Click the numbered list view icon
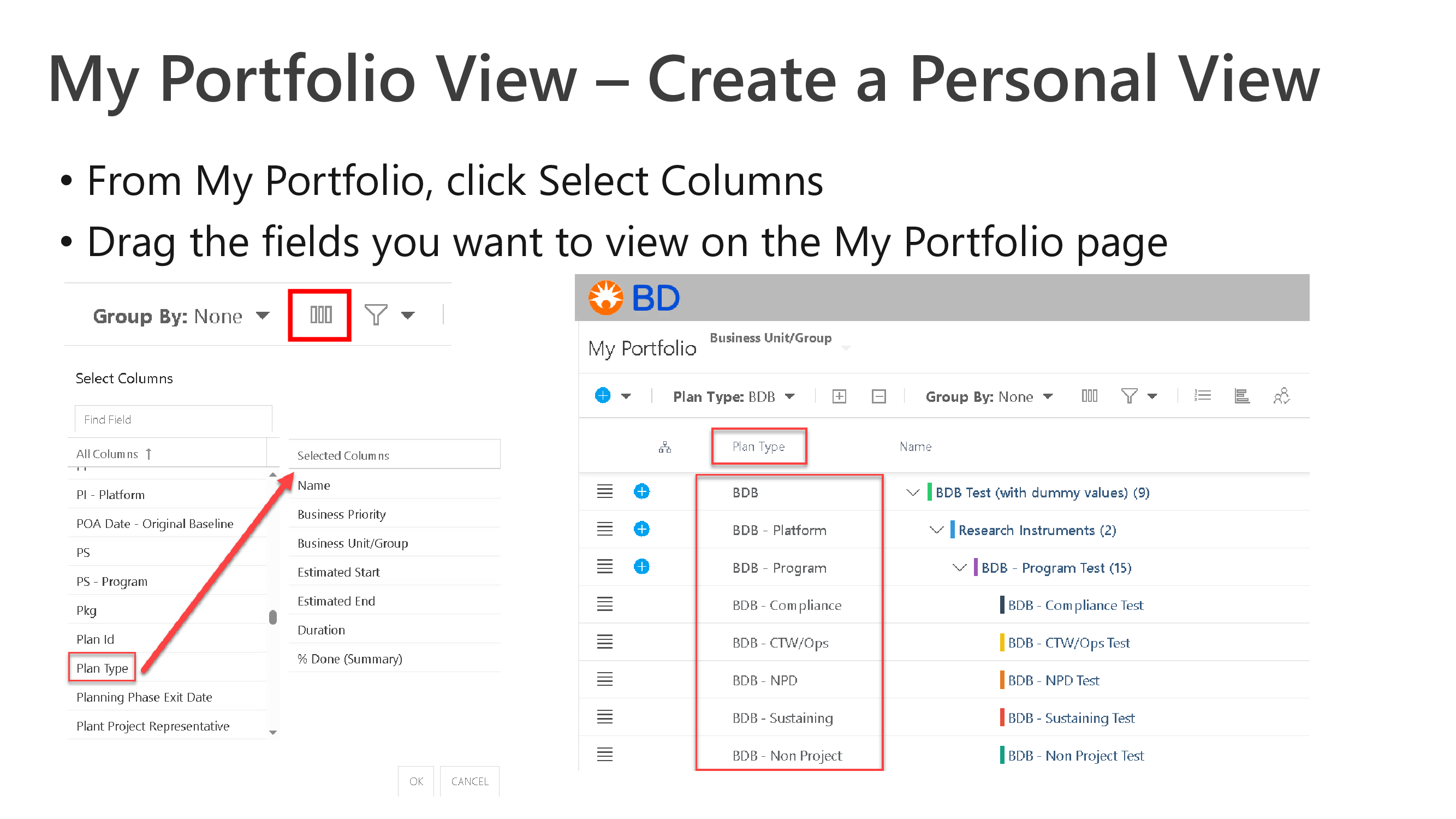Screen dimensions: 1456x819 click(1202, 396)
